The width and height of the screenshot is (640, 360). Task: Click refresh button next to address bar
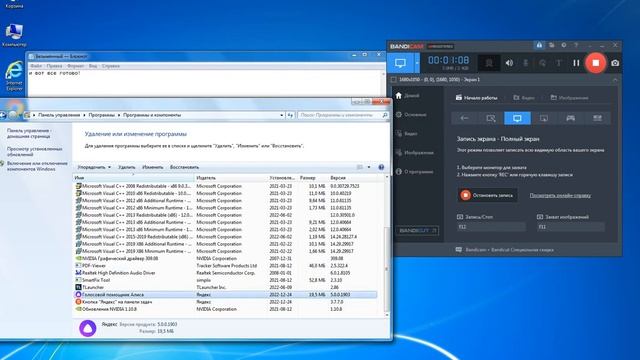pyautogui.click(x=290, y=116)
